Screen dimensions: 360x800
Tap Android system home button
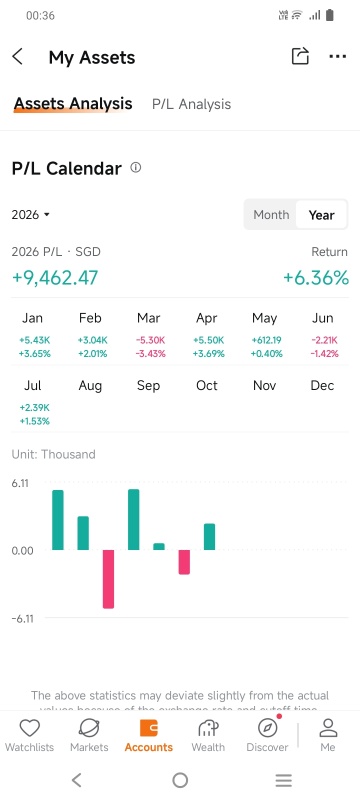180,780
